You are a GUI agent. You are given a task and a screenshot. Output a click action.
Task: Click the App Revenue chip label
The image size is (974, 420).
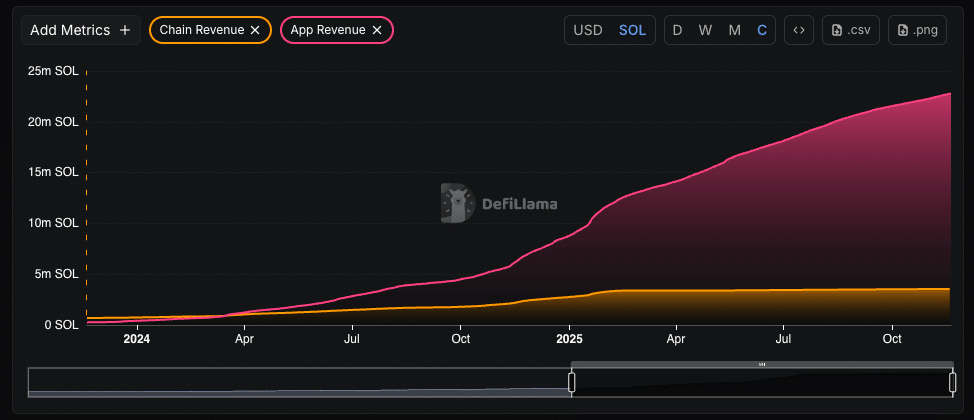tap(328, 30)
